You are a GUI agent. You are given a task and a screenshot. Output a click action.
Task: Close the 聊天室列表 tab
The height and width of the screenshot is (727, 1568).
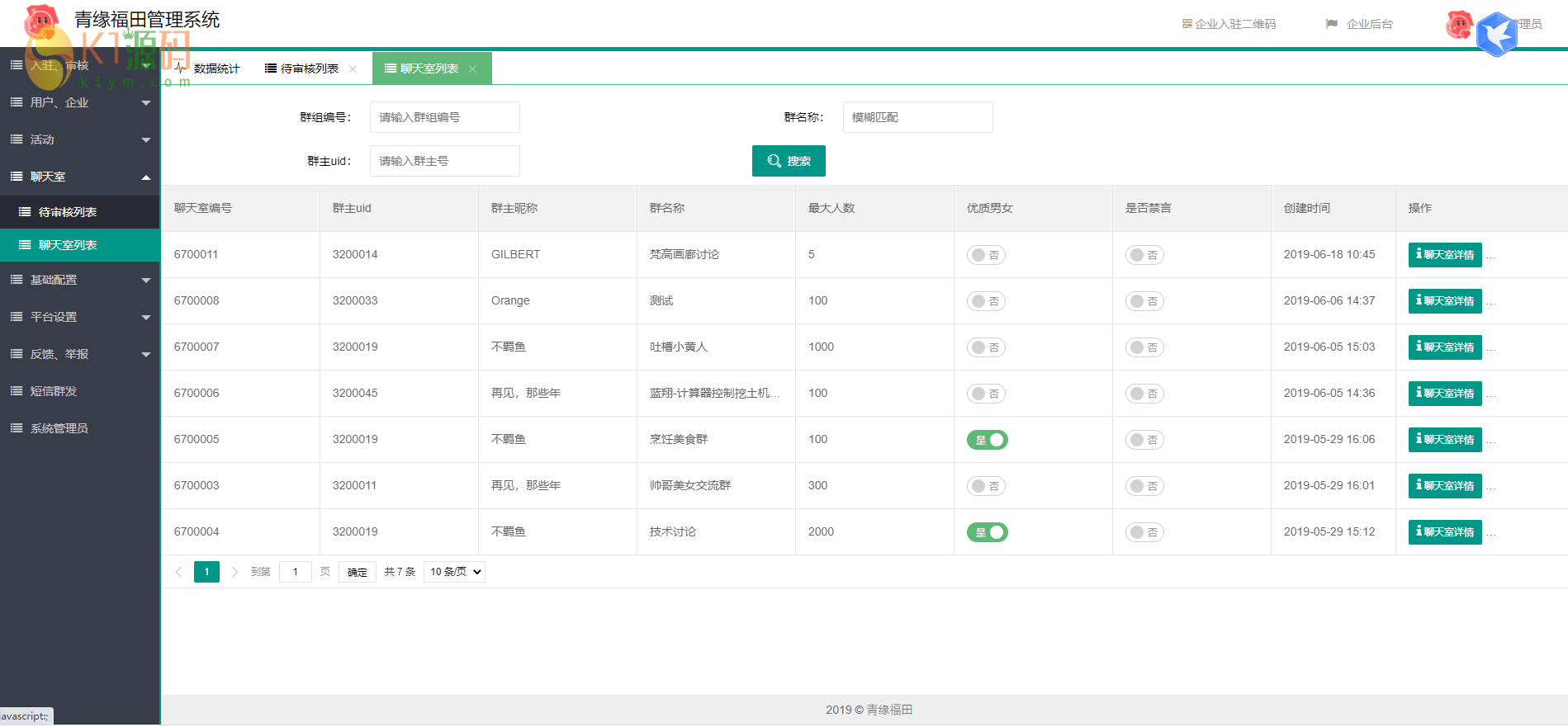pyautogui.click(x=472, y=69)
